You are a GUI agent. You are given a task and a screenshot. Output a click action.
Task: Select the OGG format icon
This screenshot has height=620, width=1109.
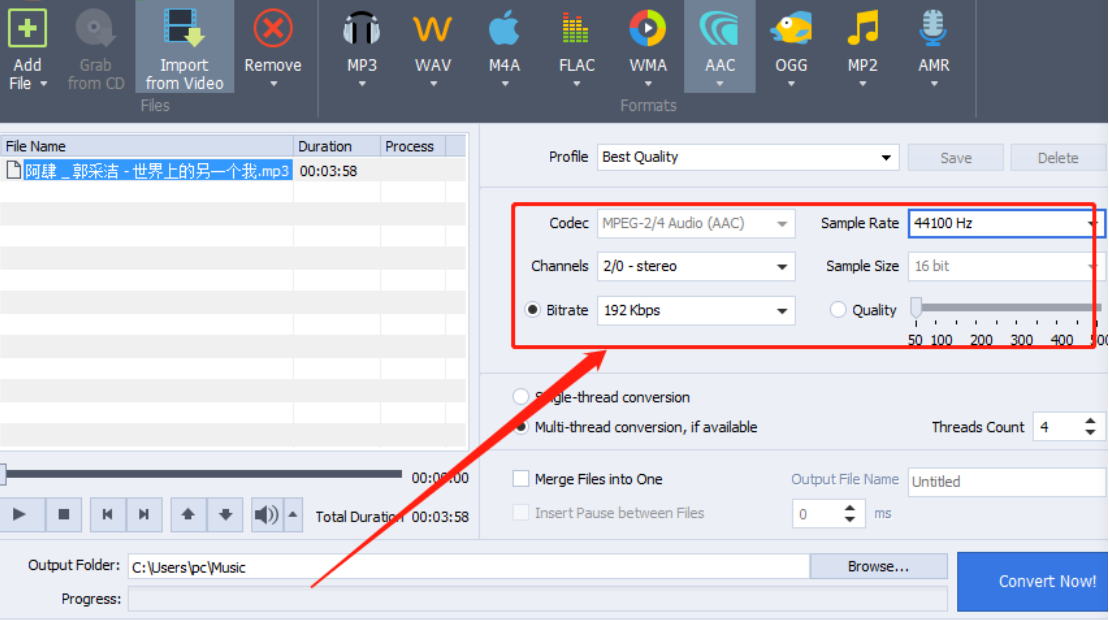click(791, 29)
